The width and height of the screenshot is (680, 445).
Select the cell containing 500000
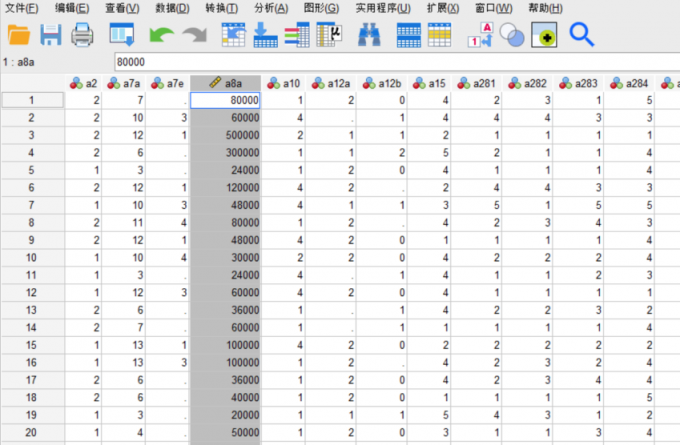tap(226, 135)
